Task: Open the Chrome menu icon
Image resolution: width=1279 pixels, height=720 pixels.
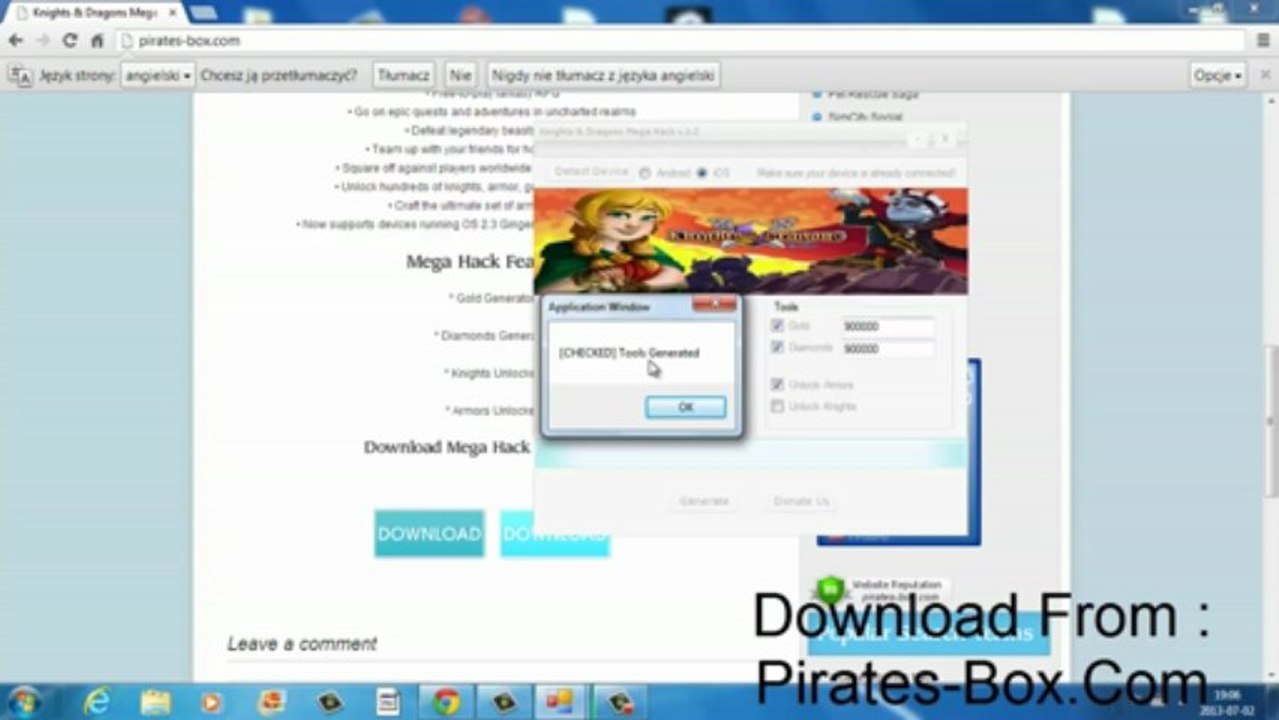Action: point(1264,41)
